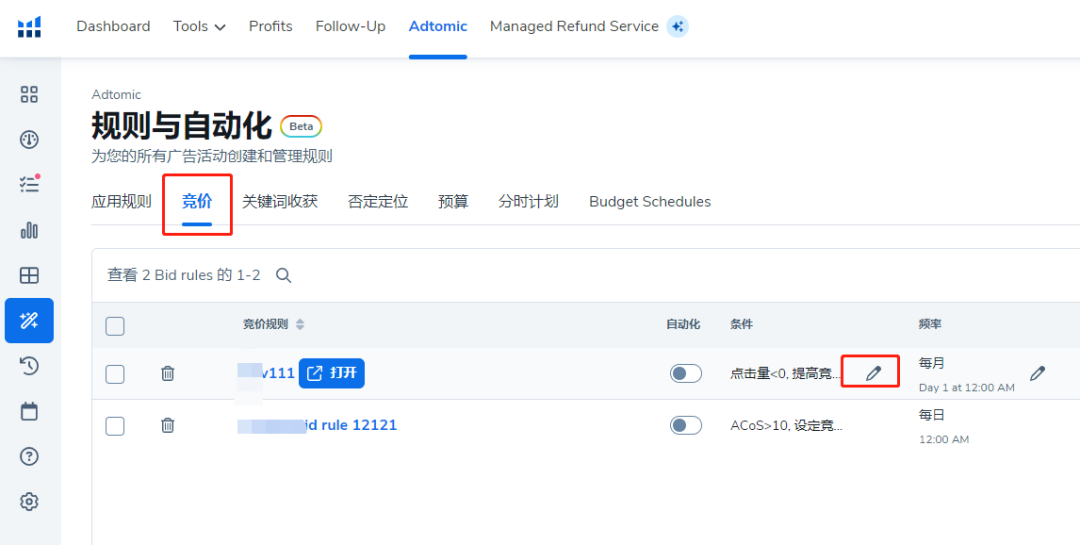1080x545 pixels.
Task: Click the Adtomic breadcrumb above the title
Action: (116, 94)
